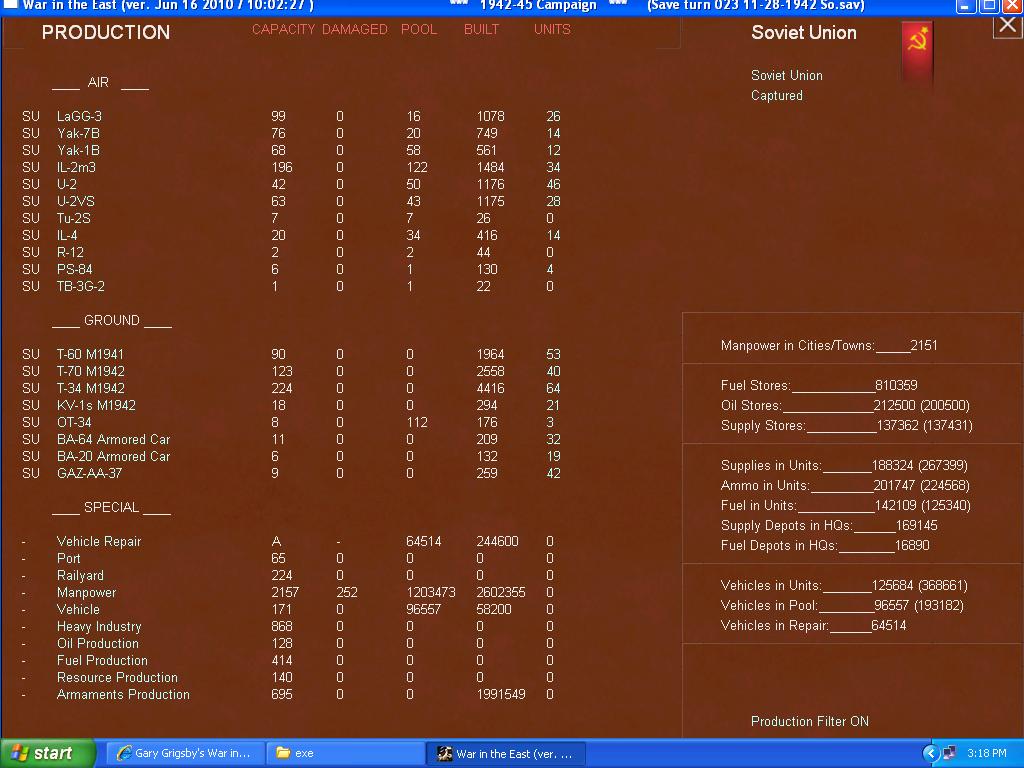This screenshot has width=1024, height=768.
Task: Close the production screen with the X button
Action: [1008, 26]
